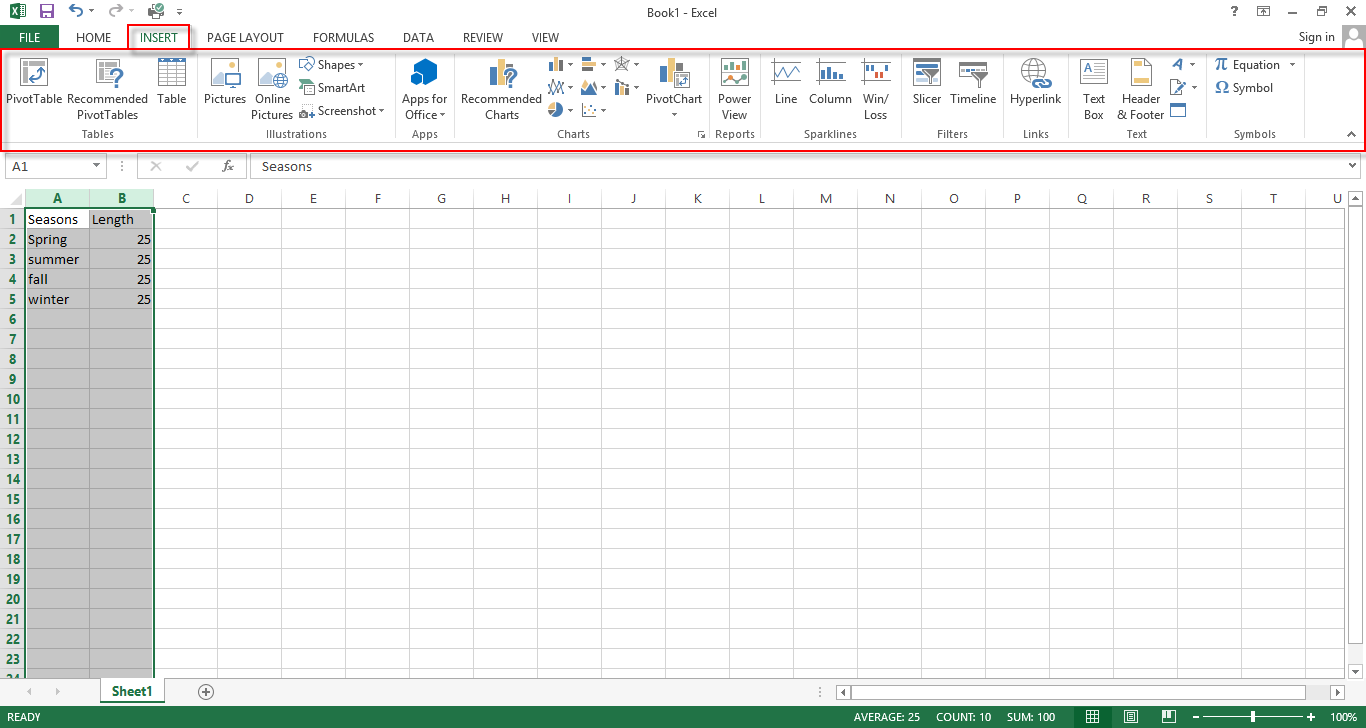Expand the Bar chart dropdown

pyautogui.click(x=602, y=65)
